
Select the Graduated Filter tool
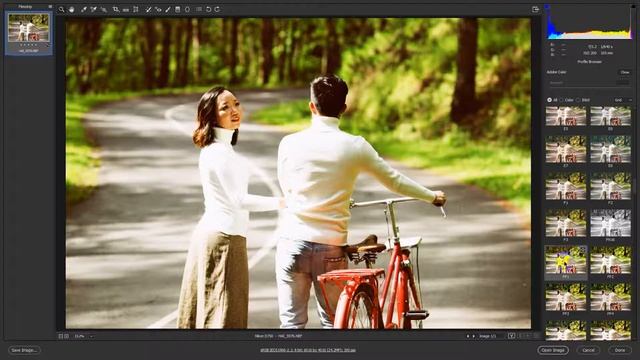(178, 9)
